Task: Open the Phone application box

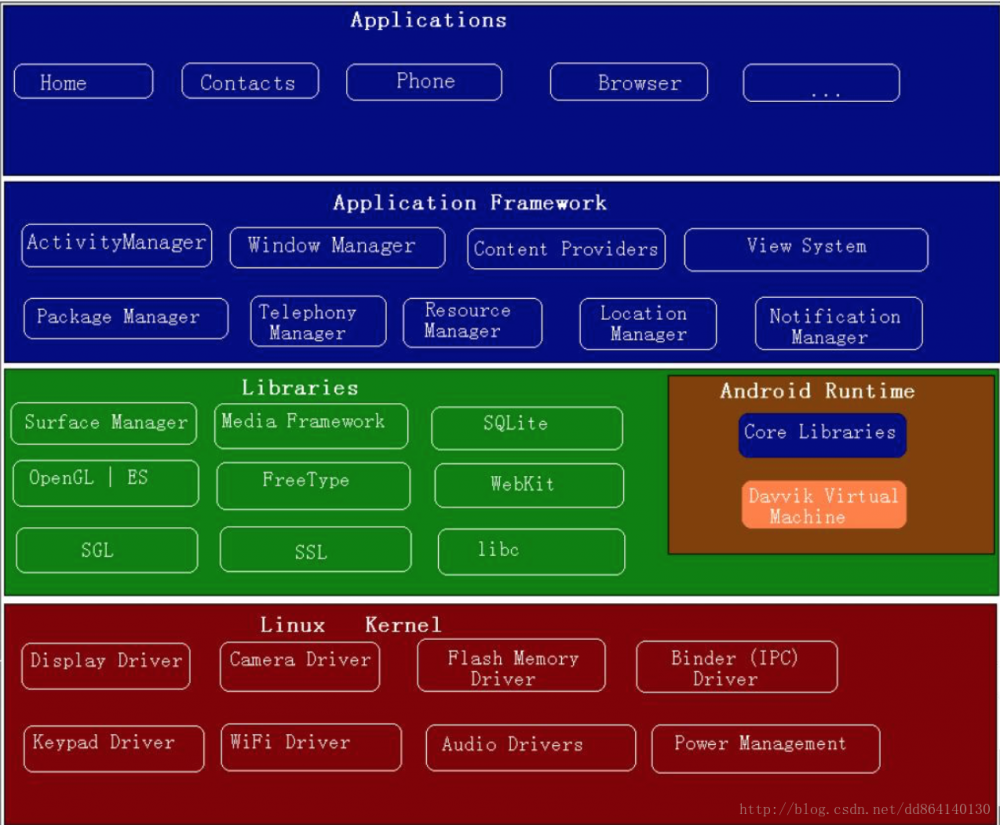Action: pyautogui.click(x=424, y=82)
